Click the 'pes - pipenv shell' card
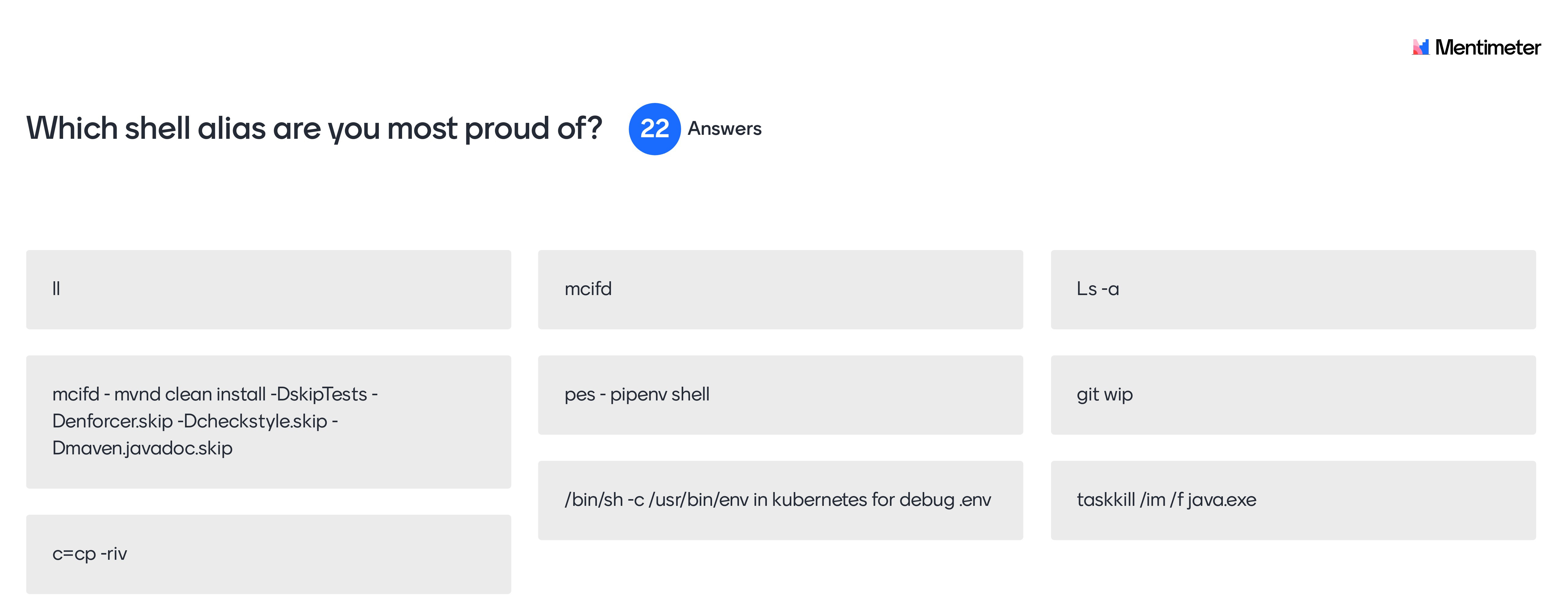1568x614 pixels. point(780,395)
